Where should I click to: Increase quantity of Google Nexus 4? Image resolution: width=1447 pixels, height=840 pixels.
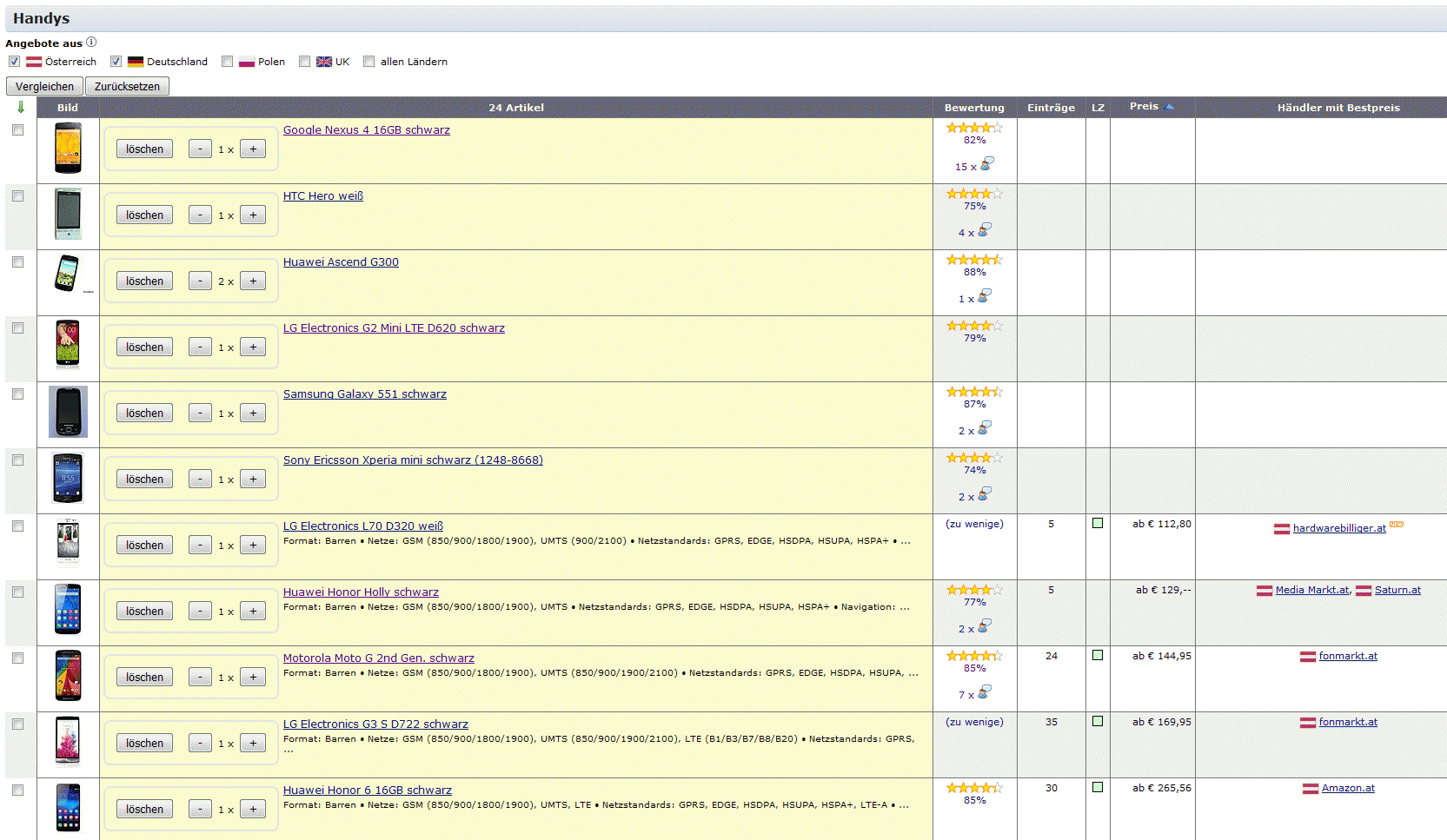[x=253, y=149]
